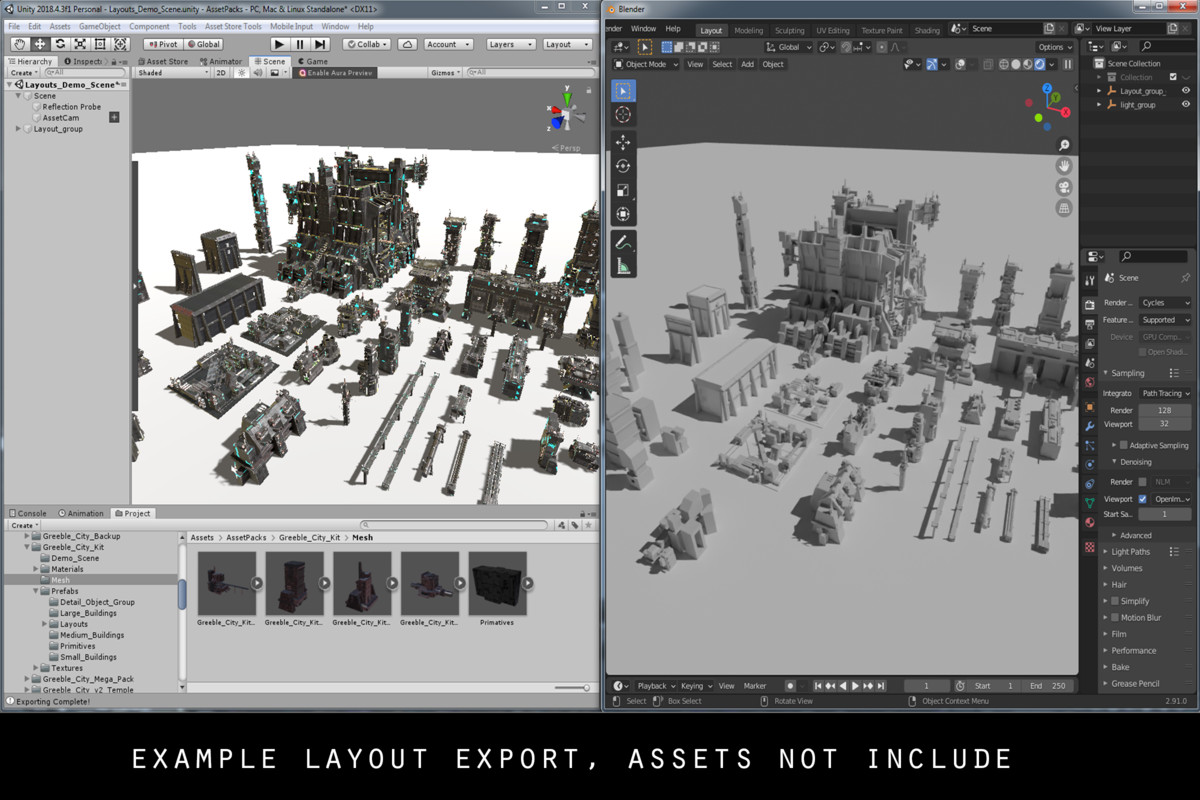This screenshot has width=1200, height=800.
Task: Click the Render text button in Blender's sampling panel
Action: pyautogui.click(x=1121, y=410)
